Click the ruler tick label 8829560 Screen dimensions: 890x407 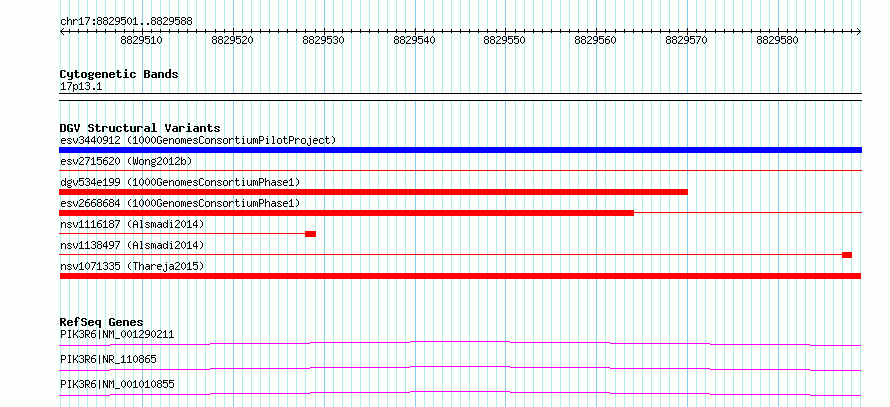click(x=595, y=40)
